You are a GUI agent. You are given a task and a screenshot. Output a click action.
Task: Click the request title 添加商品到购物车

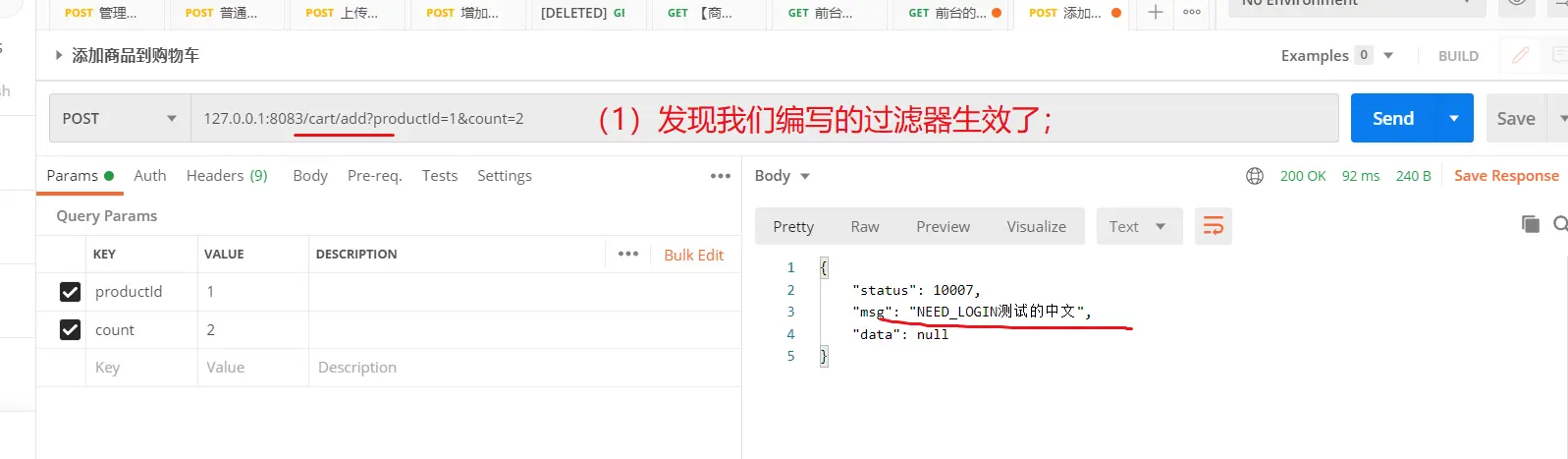135,56
